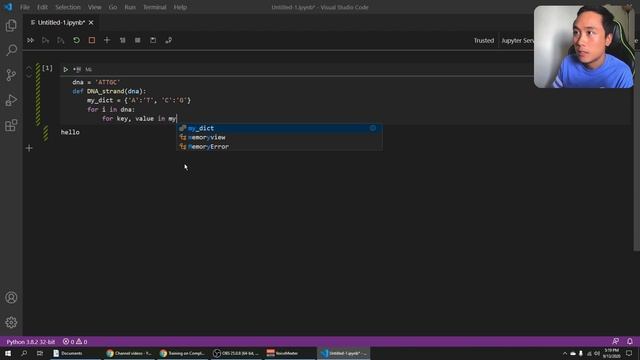The image size is (640, 360).
Task: Show details for my_dict suggestion
Action: 373,128
